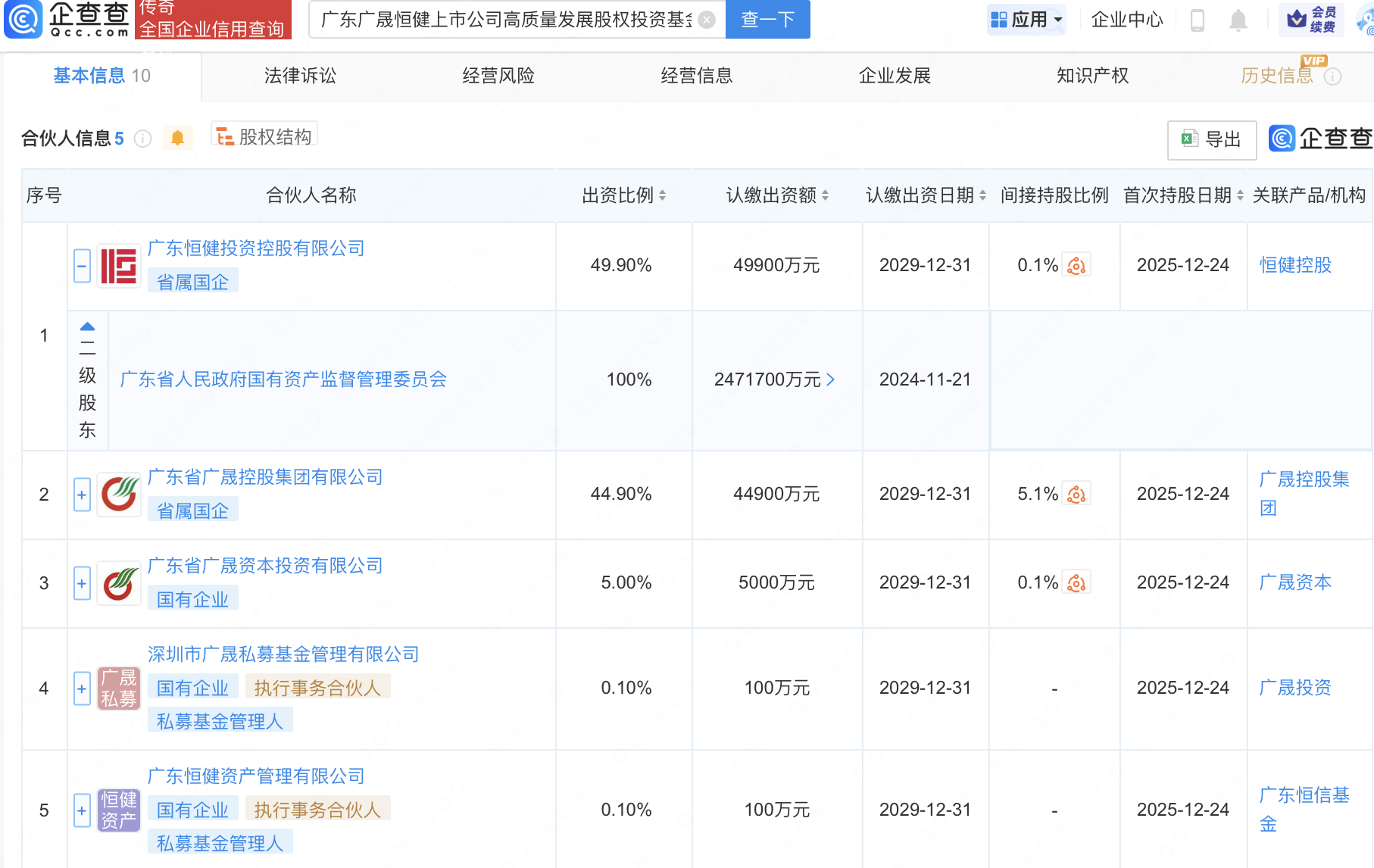
Task: Sort table by 认缴出资额 column
Action: tap(825, 195)
